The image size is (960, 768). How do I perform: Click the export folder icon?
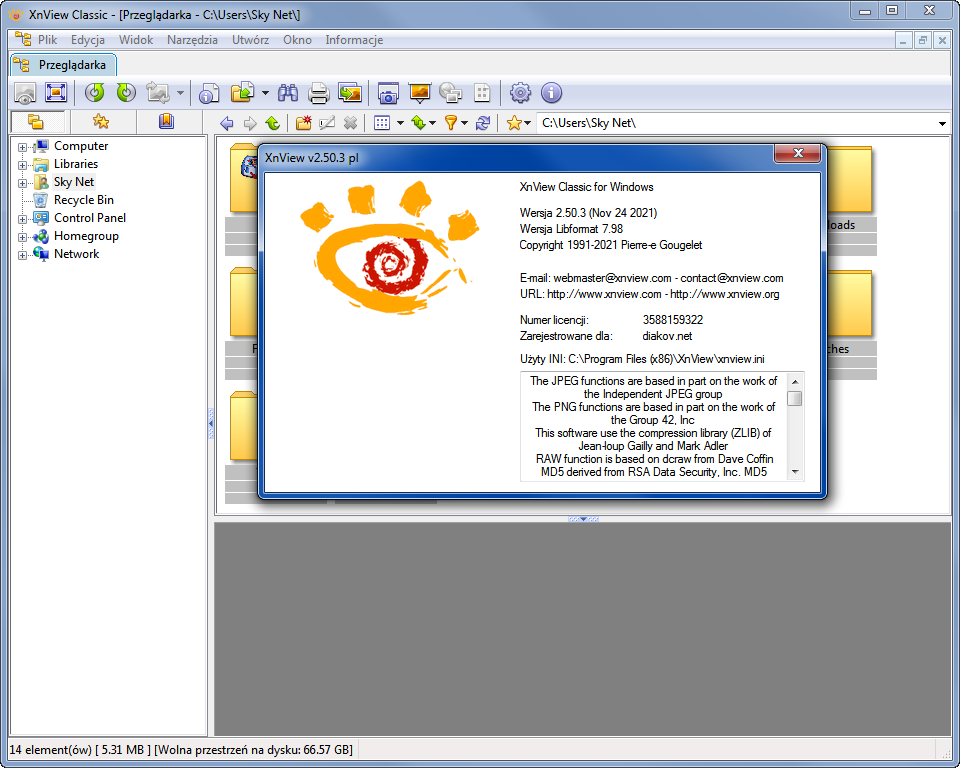click(242, 93)
